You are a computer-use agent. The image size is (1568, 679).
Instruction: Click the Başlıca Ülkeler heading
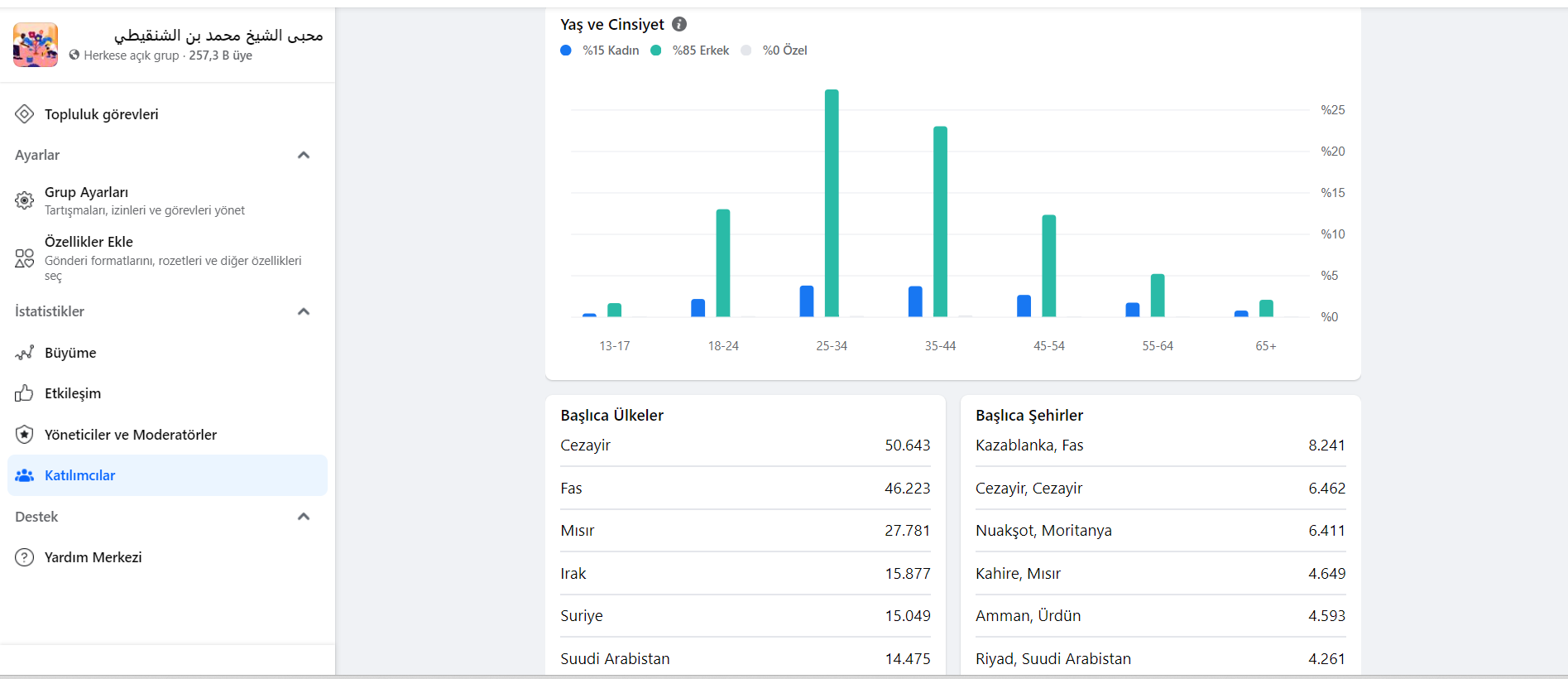612,416
